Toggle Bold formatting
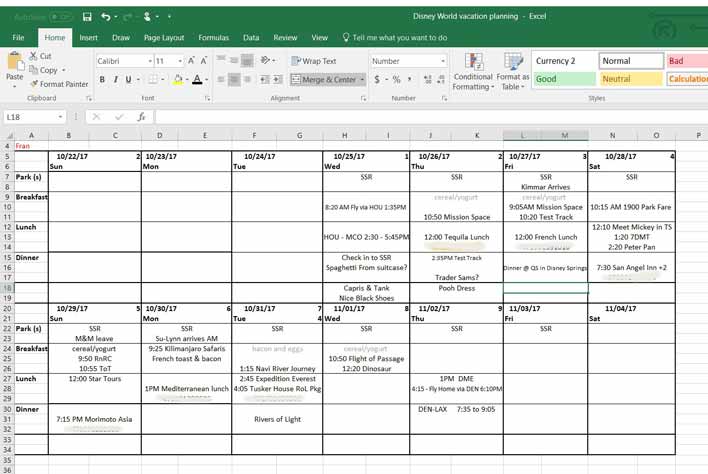 click(102, 79)
